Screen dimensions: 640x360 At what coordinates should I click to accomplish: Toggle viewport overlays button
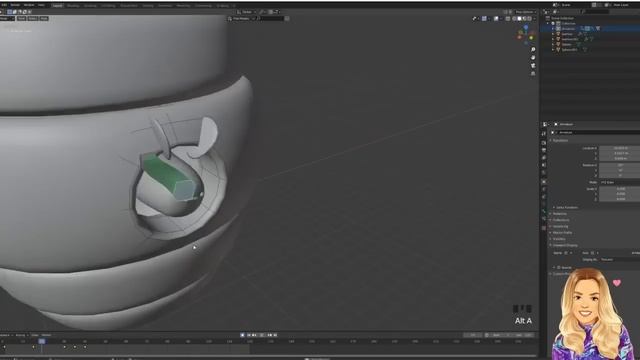(496, 19)
